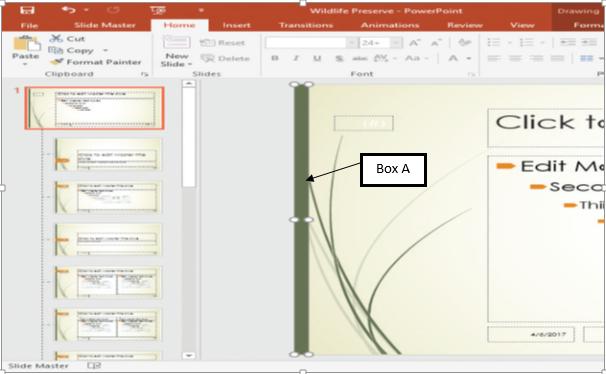Click the 'Click to' title placeholder
This screenshot has height=374, width=606.
tap(547, 128)
